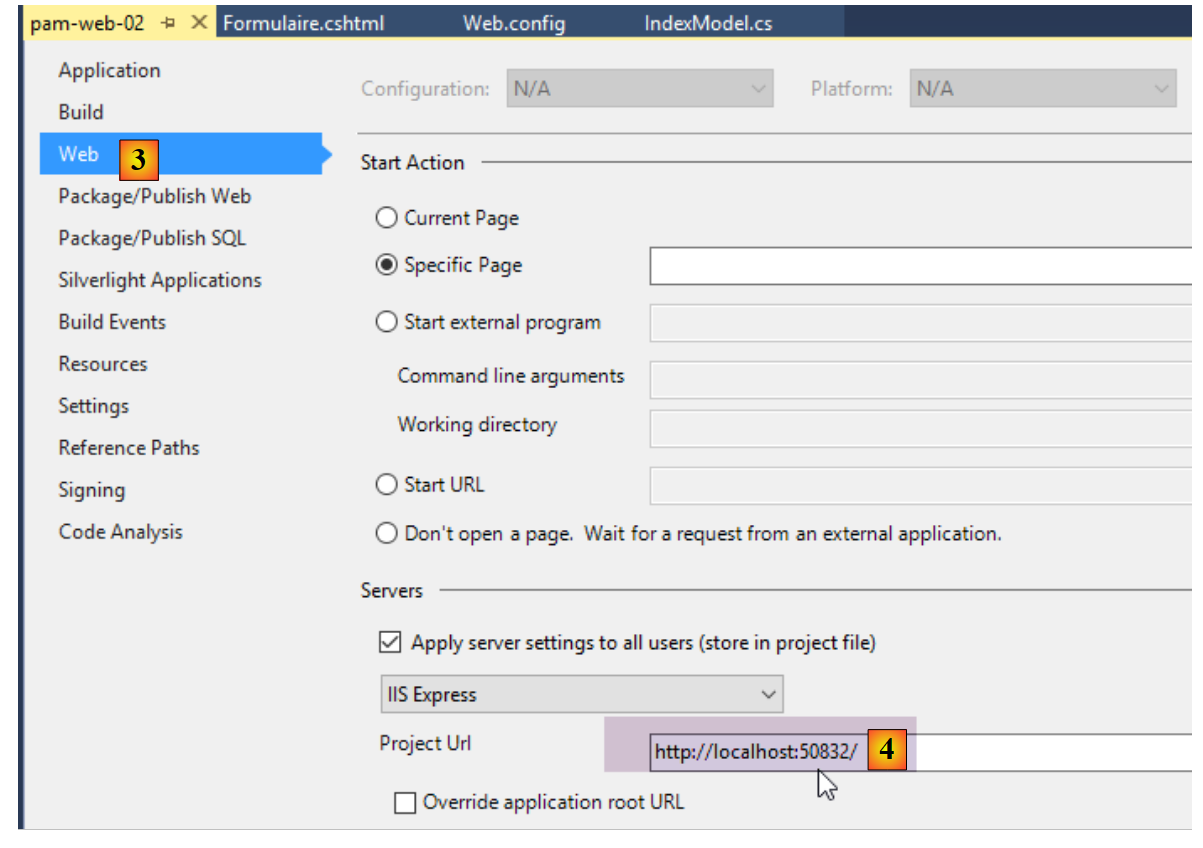Screen dimensions: 1203x848
Task: Select Don't open a page option
Action: point(386,534)
